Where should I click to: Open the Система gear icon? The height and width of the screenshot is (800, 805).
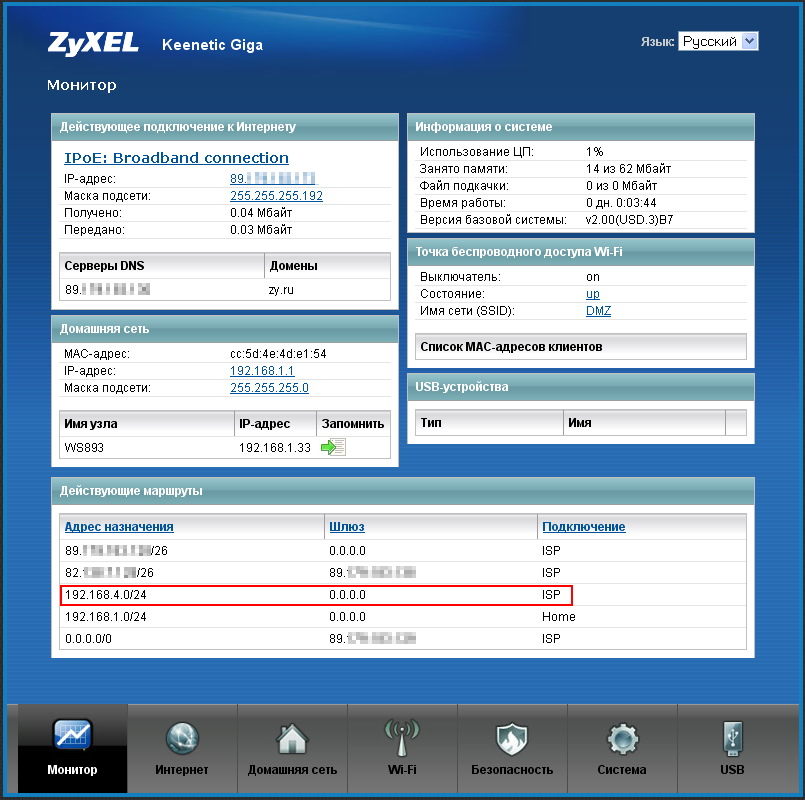coord(622,738)
